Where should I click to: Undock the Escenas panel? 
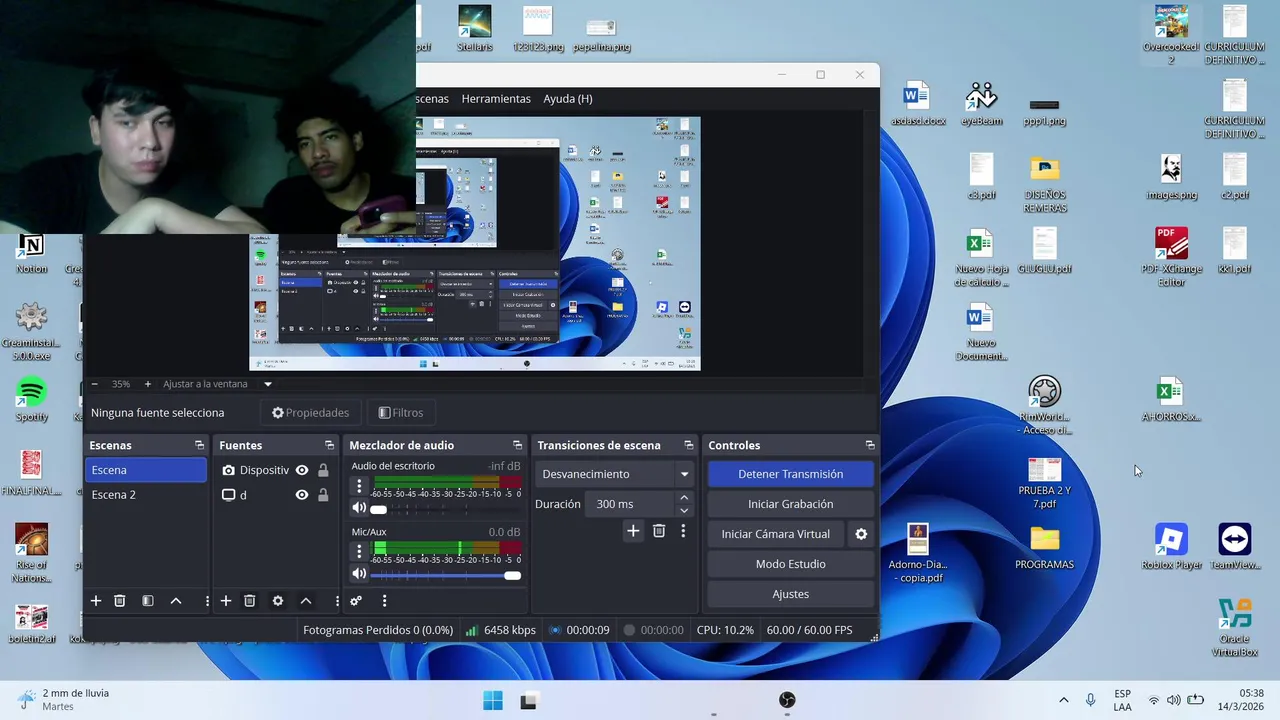coord(199,445)
